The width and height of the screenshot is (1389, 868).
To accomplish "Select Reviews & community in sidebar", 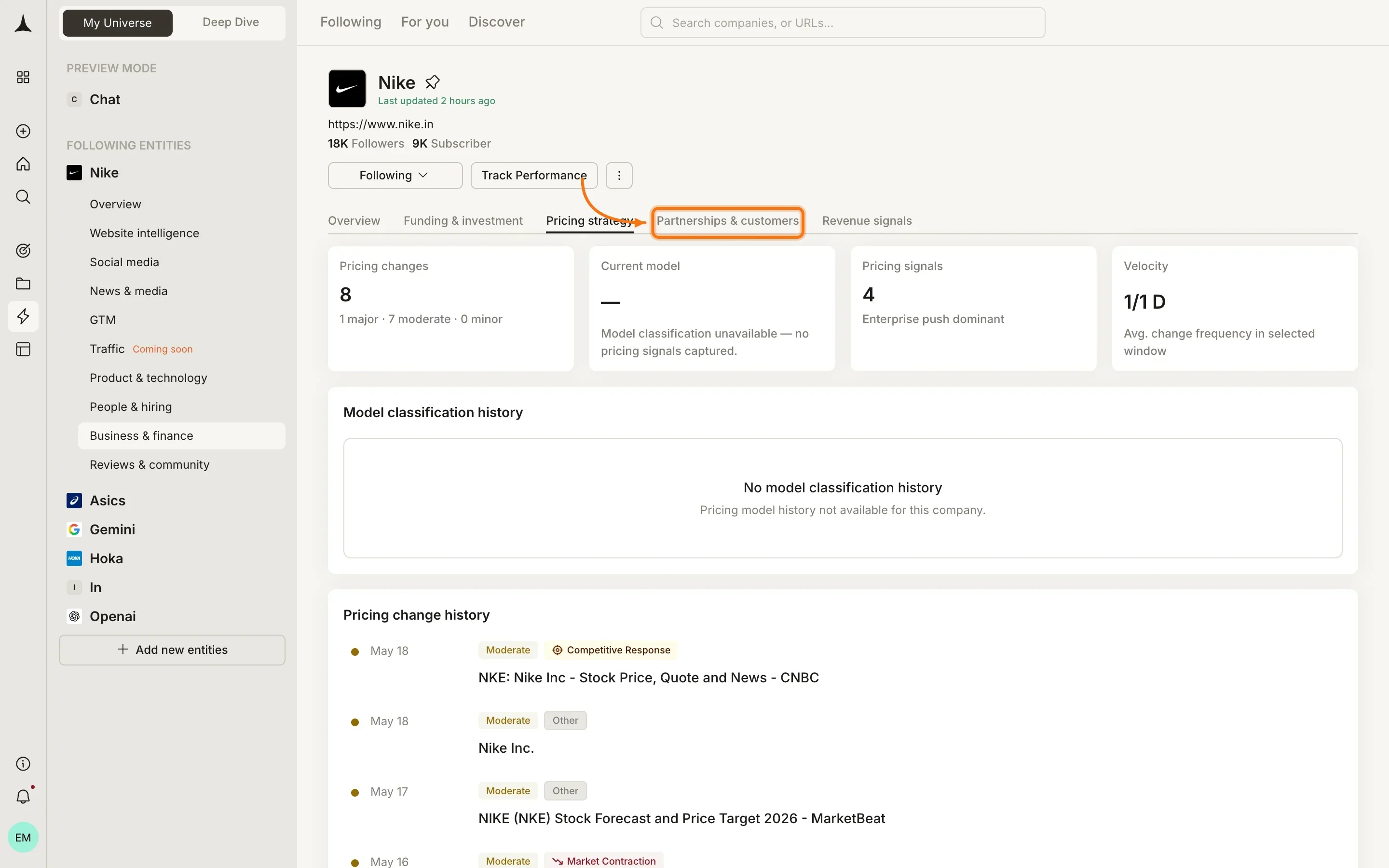I will coord(149,464).
